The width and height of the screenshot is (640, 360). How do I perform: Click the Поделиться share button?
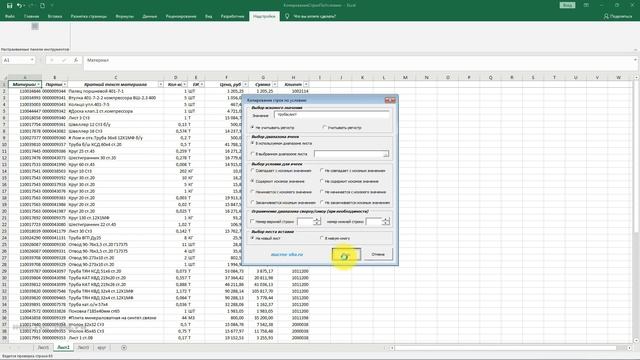coord(618,16)
